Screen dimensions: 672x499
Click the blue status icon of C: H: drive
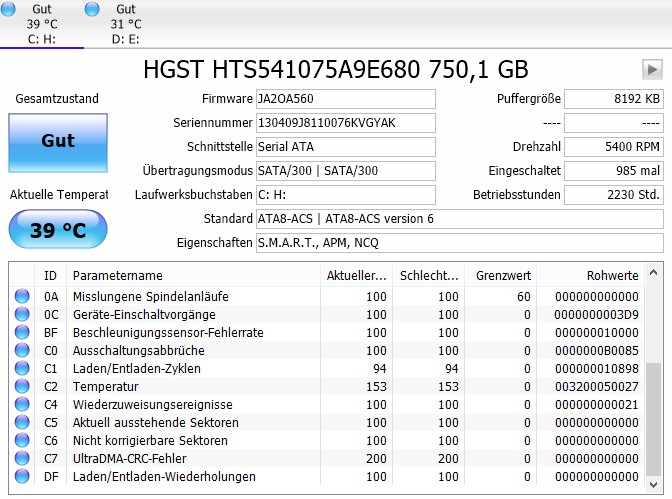(8, 9)
